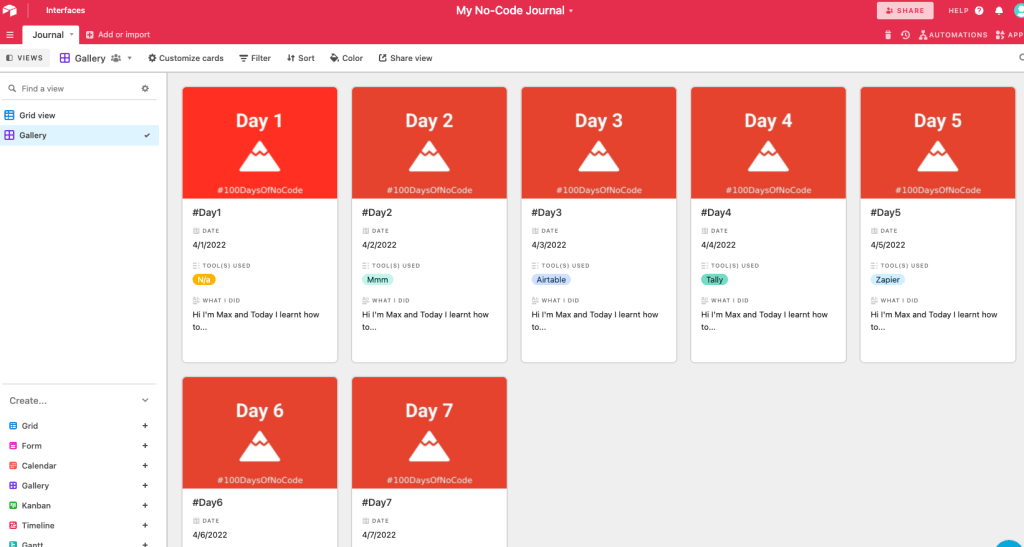Open view settings gear in sidebar
1024x547 pixels.
(145, 89)
